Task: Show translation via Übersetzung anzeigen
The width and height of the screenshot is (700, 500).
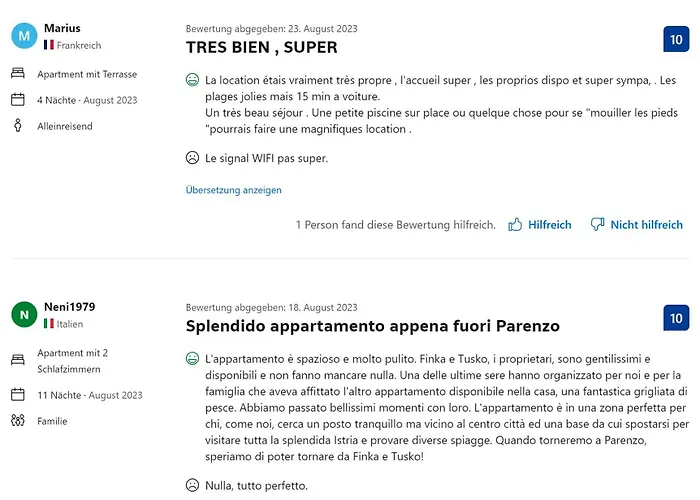Action: click(x=233, y=190)
